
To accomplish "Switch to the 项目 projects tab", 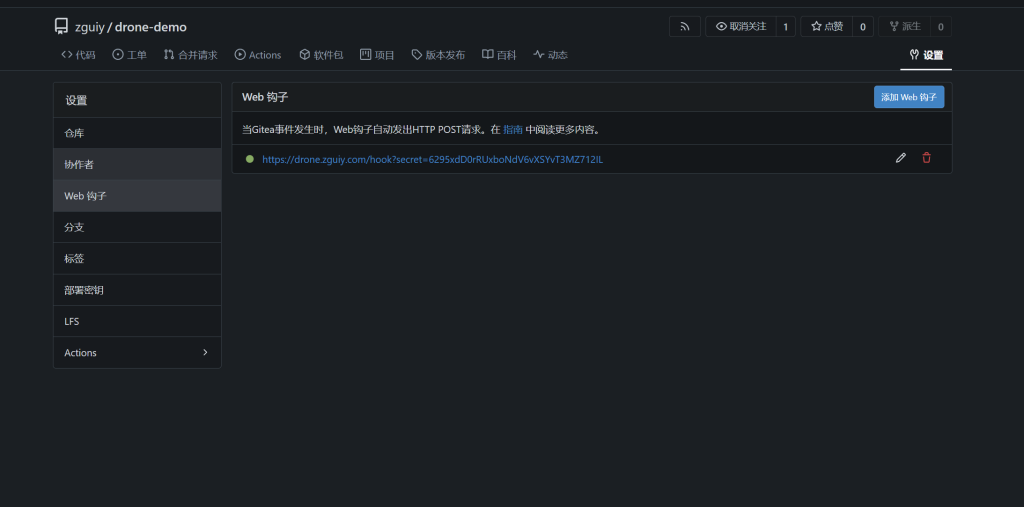I will [x=377, y=55].
